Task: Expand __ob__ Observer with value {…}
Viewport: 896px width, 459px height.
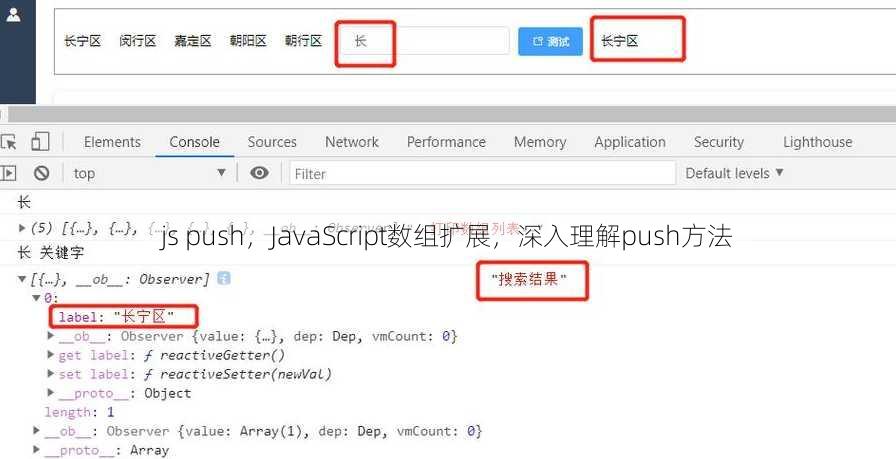Action: pos(51,336)
